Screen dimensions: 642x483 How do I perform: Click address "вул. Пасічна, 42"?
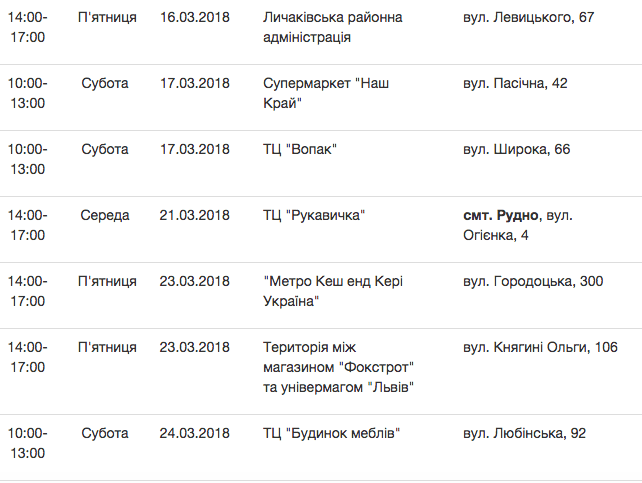pos(515,83)
